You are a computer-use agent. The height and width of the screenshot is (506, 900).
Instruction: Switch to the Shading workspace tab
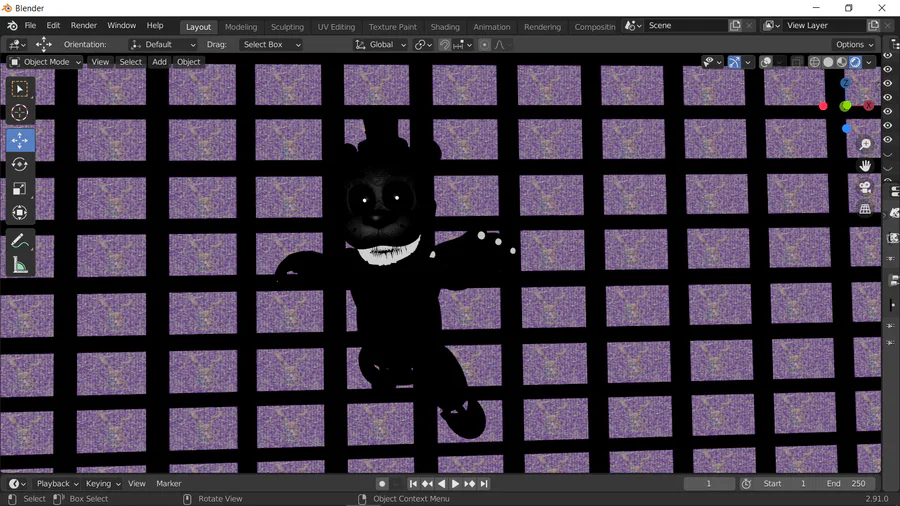pyautogui.click(x=445, y=27)
